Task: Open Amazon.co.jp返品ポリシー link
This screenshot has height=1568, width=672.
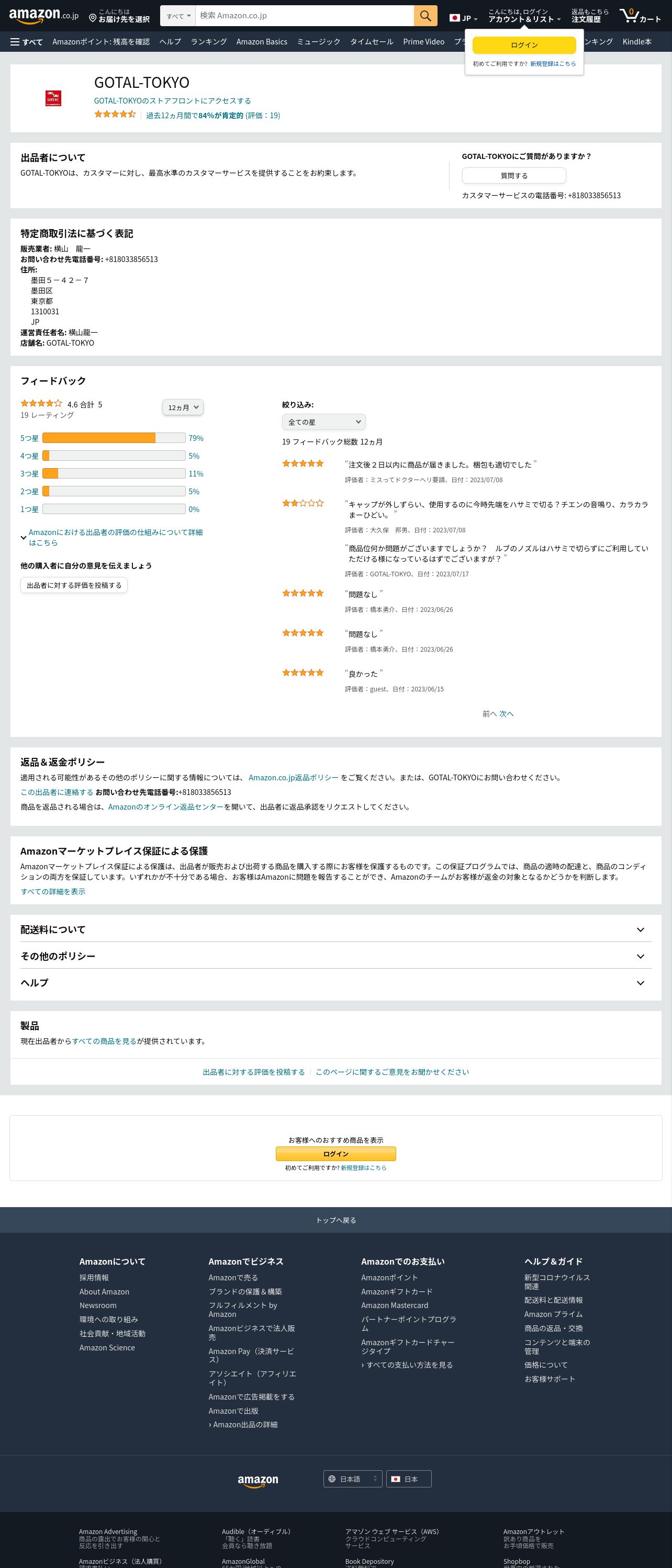Action: pyautogui.click(x=294, y=777)
